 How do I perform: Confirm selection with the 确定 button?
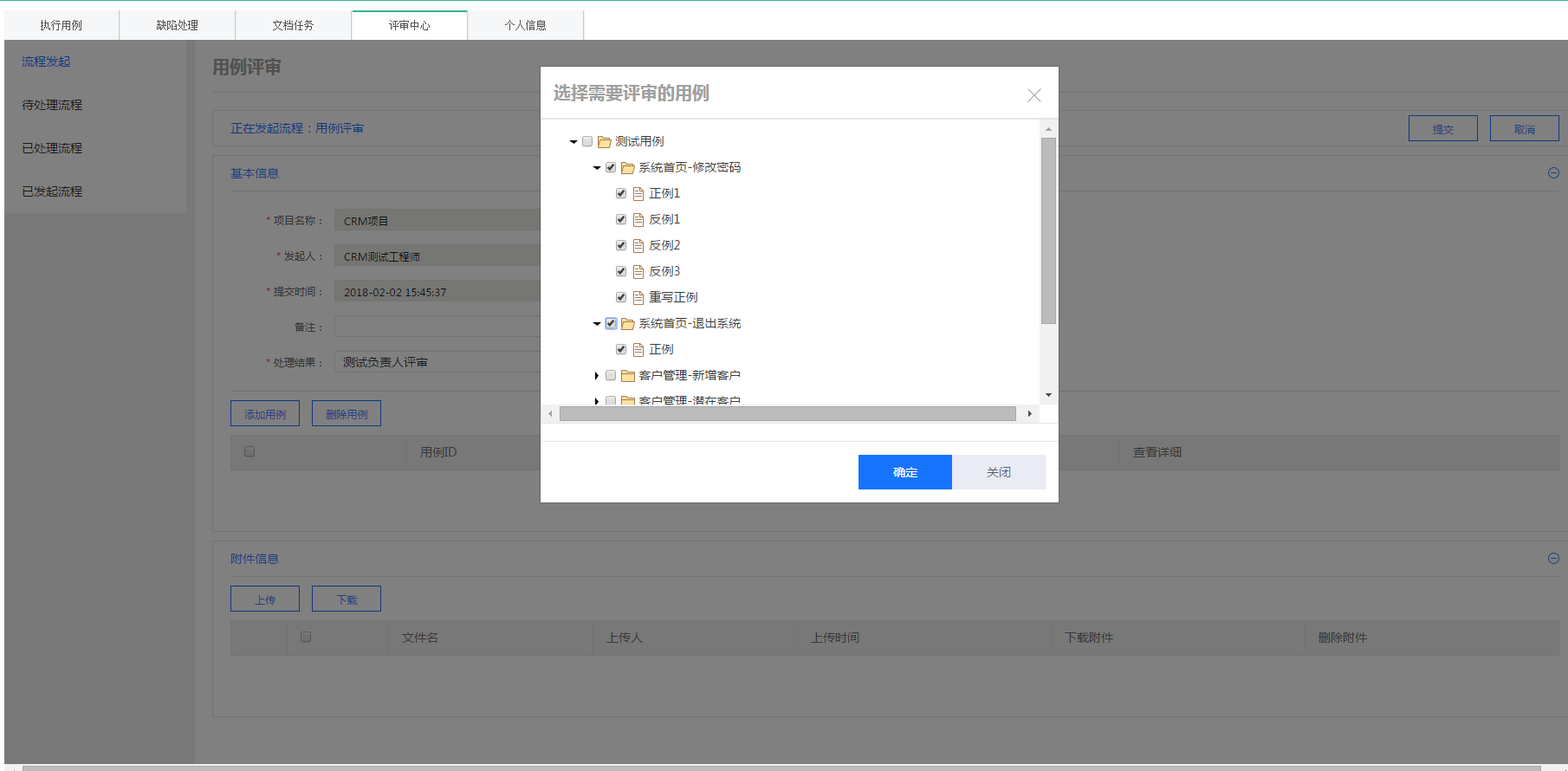[x=904, y=472]
